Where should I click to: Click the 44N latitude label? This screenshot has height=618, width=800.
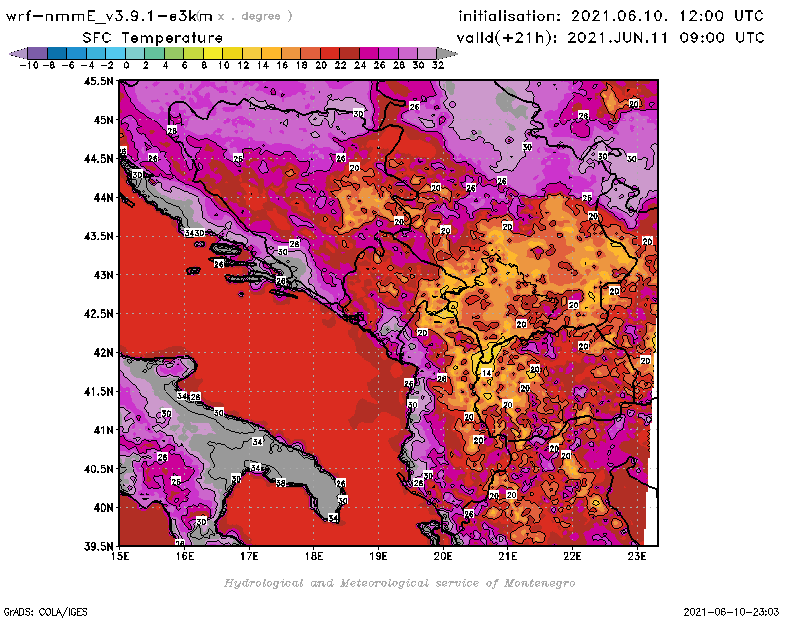[x=103, y=197]
